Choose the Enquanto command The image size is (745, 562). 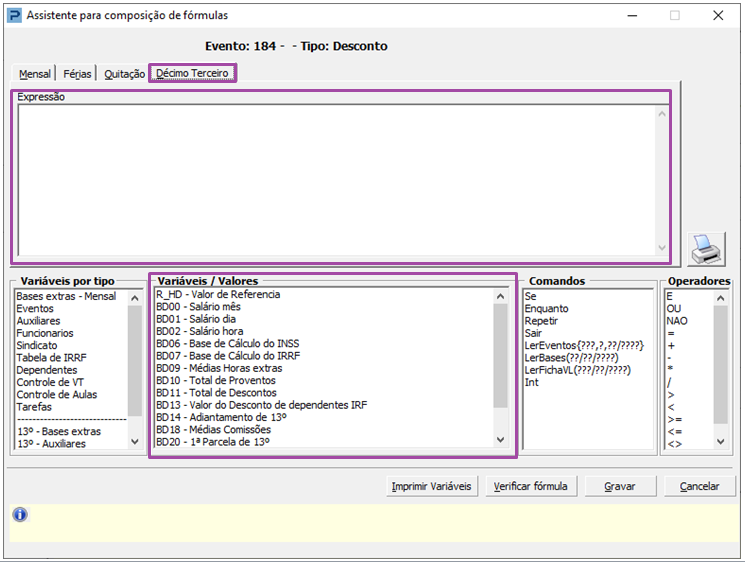click(547, 309)
